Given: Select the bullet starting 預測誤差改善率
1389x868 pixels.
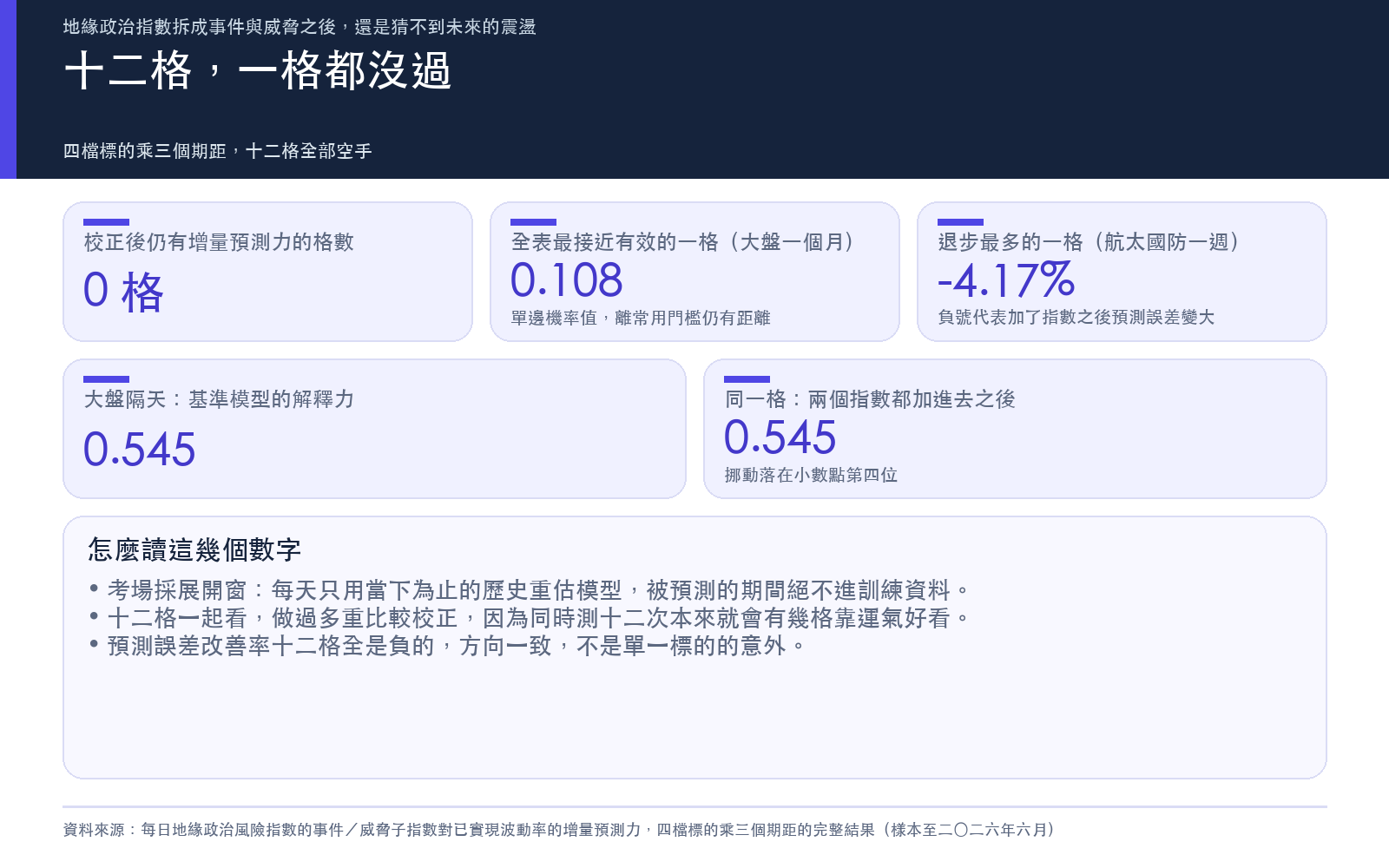Looking at the screenshot, I should [x=448, y=646].
